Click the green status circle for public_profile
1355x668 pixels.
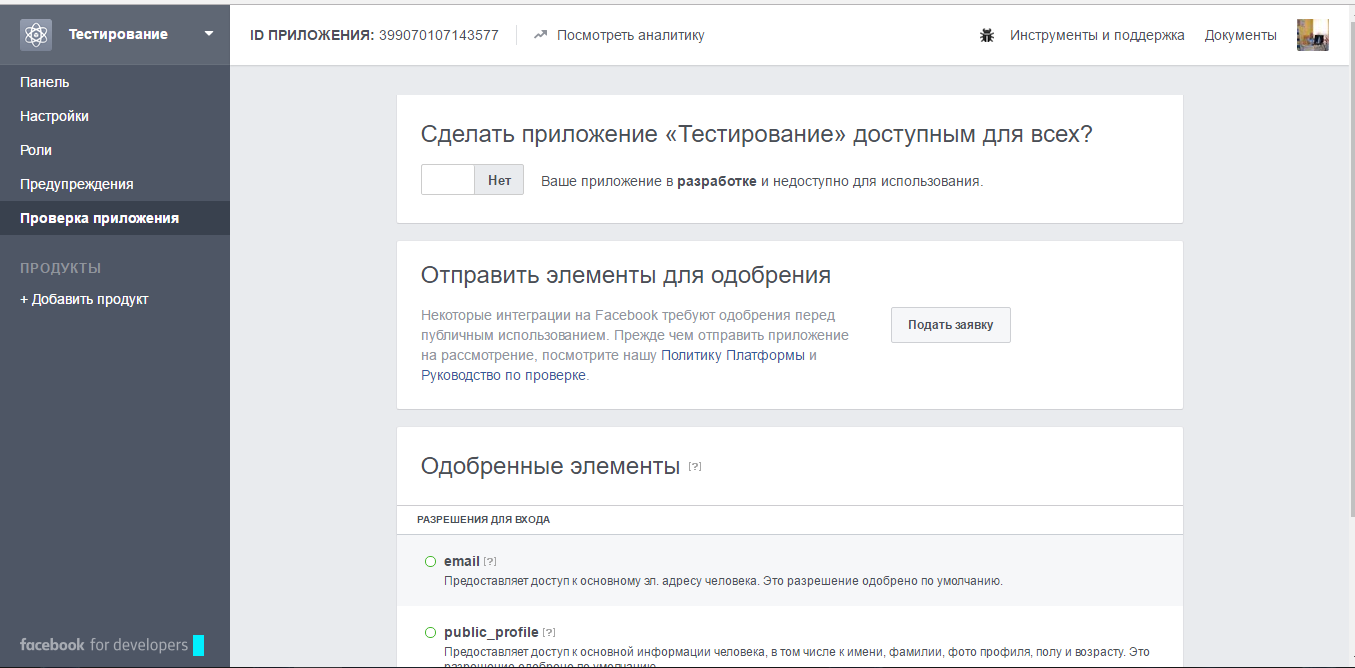pyautogui.click(x=431, y=632)
